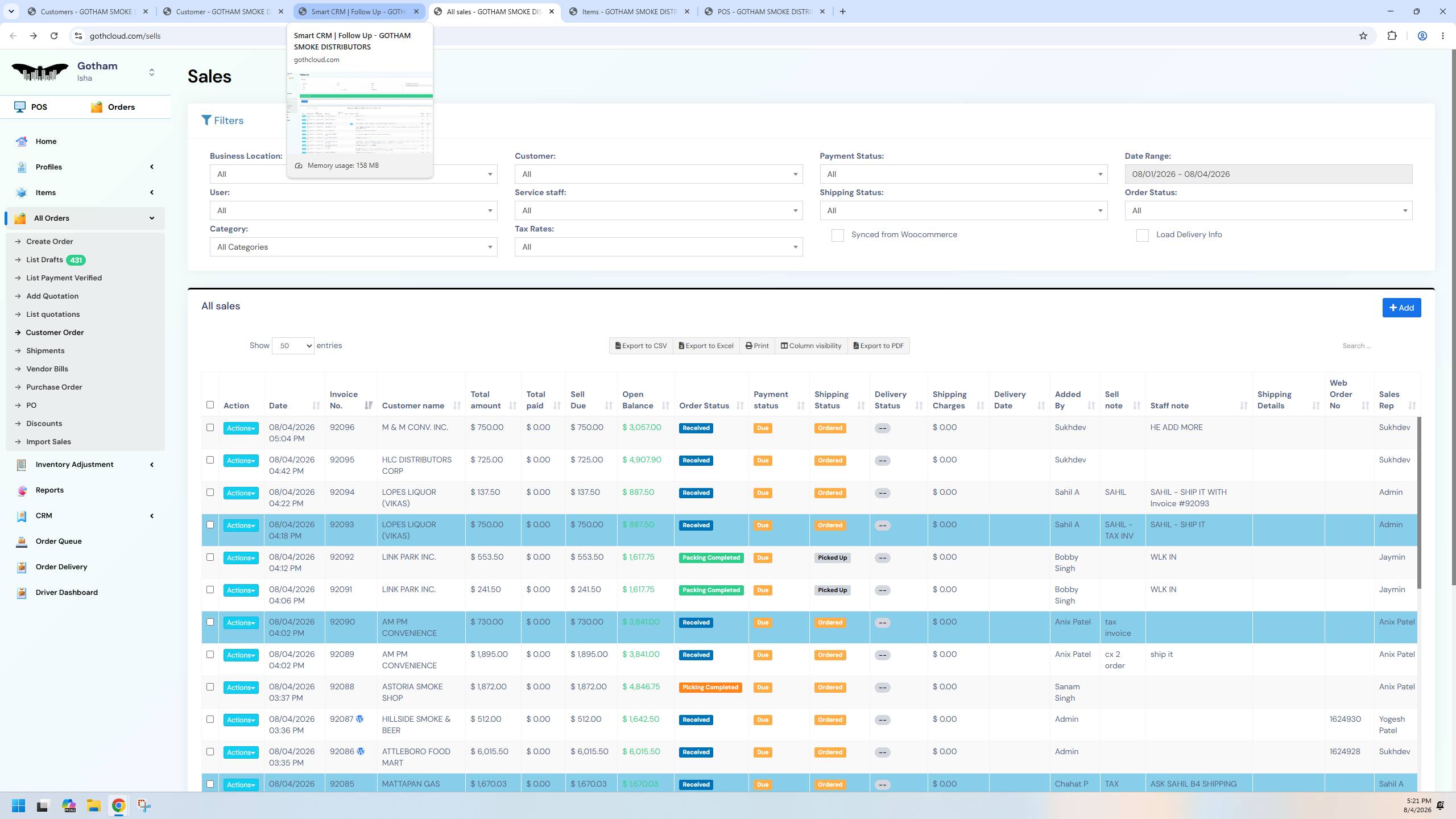Click the blue Add button

(x=1401, y=308)
